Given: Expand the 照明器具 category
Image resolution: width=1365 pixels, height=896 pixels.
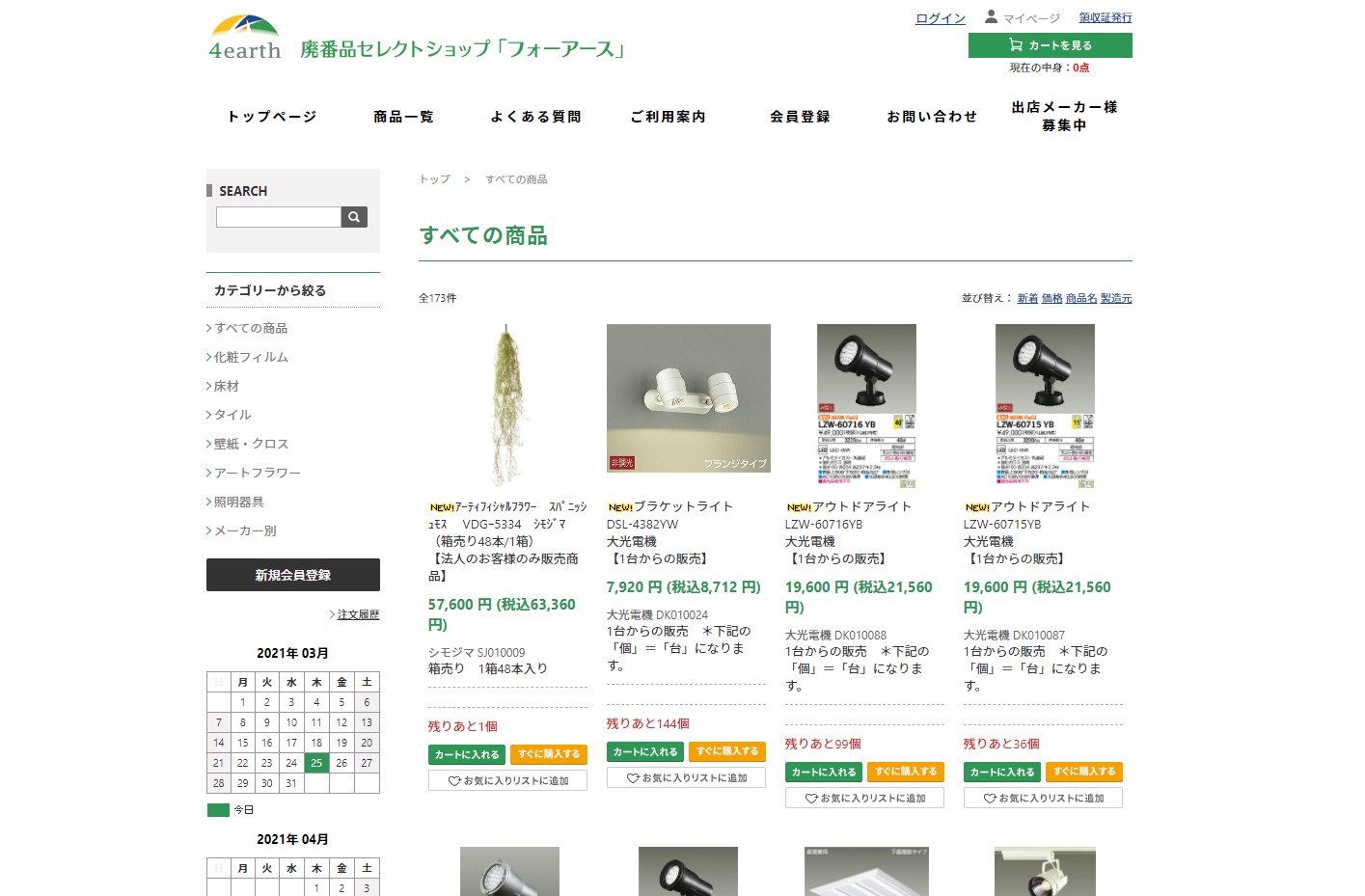Looking at the screenshot, I should 238,502.
